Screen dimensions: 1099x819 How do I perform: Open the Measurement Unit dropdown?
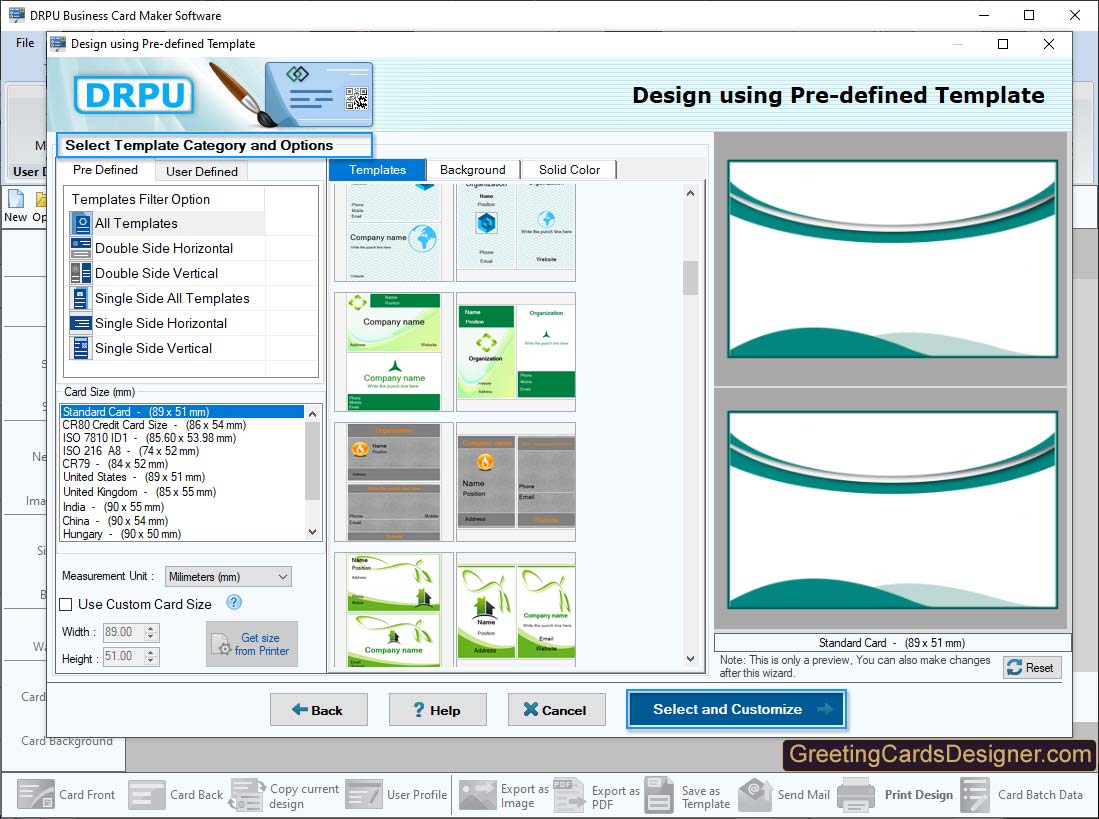(x=228, y=577)
